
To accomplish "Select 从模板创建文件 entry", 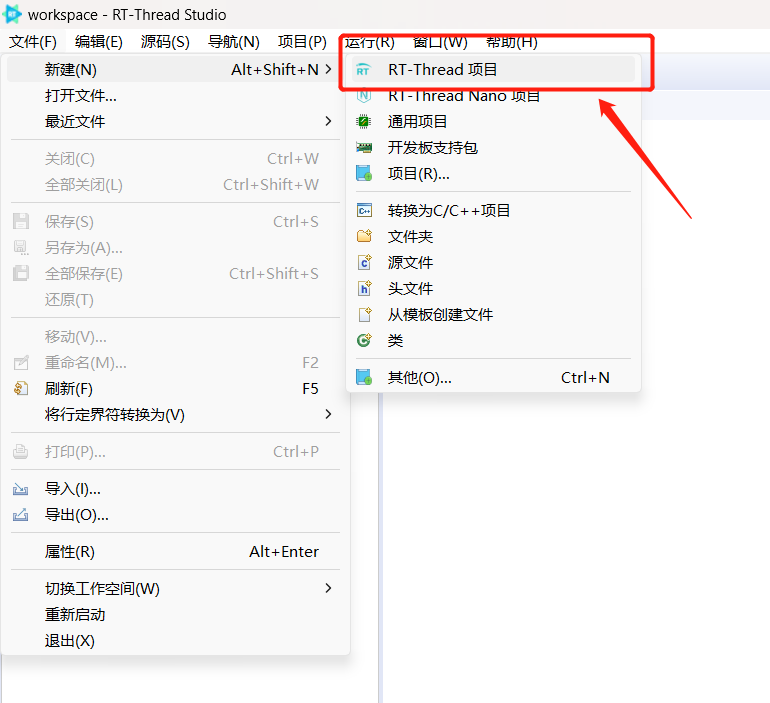I will tap(493, 314).
